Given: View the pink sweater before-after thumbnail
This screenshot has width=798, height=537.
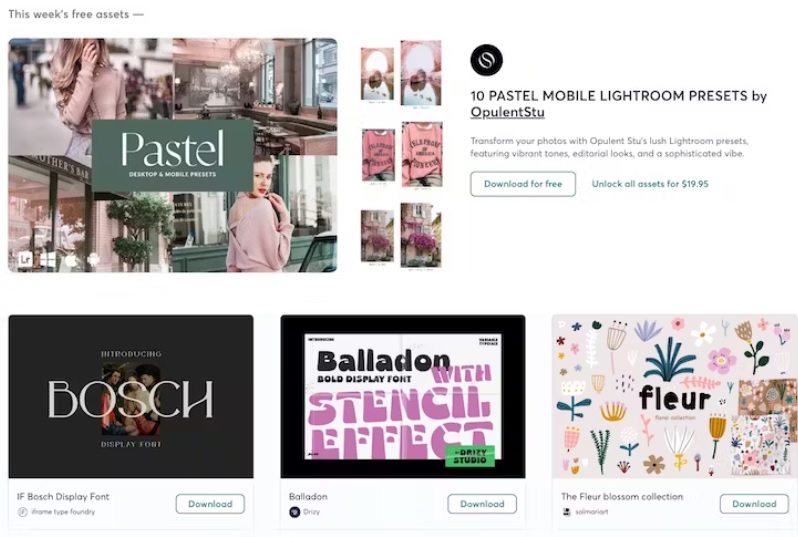Looking at the screenshot, I should (x=402, y=155).
